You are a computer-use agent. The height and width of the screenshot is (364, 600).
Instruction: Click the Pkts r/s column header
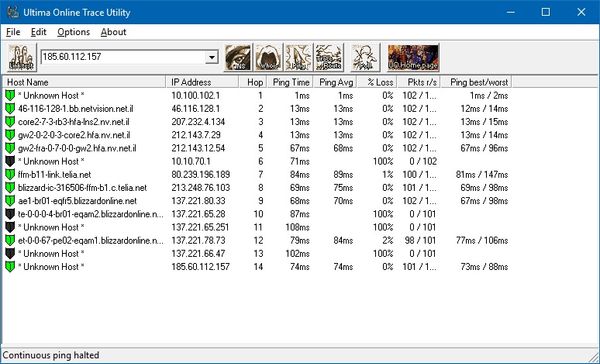tap(419, 82)
